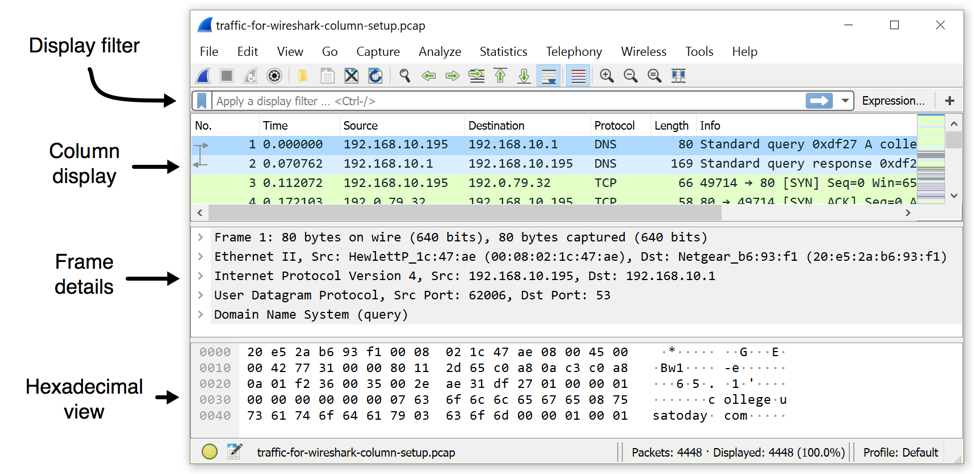Open the Capture menu

pyautogui.click(x=378, y=52)
